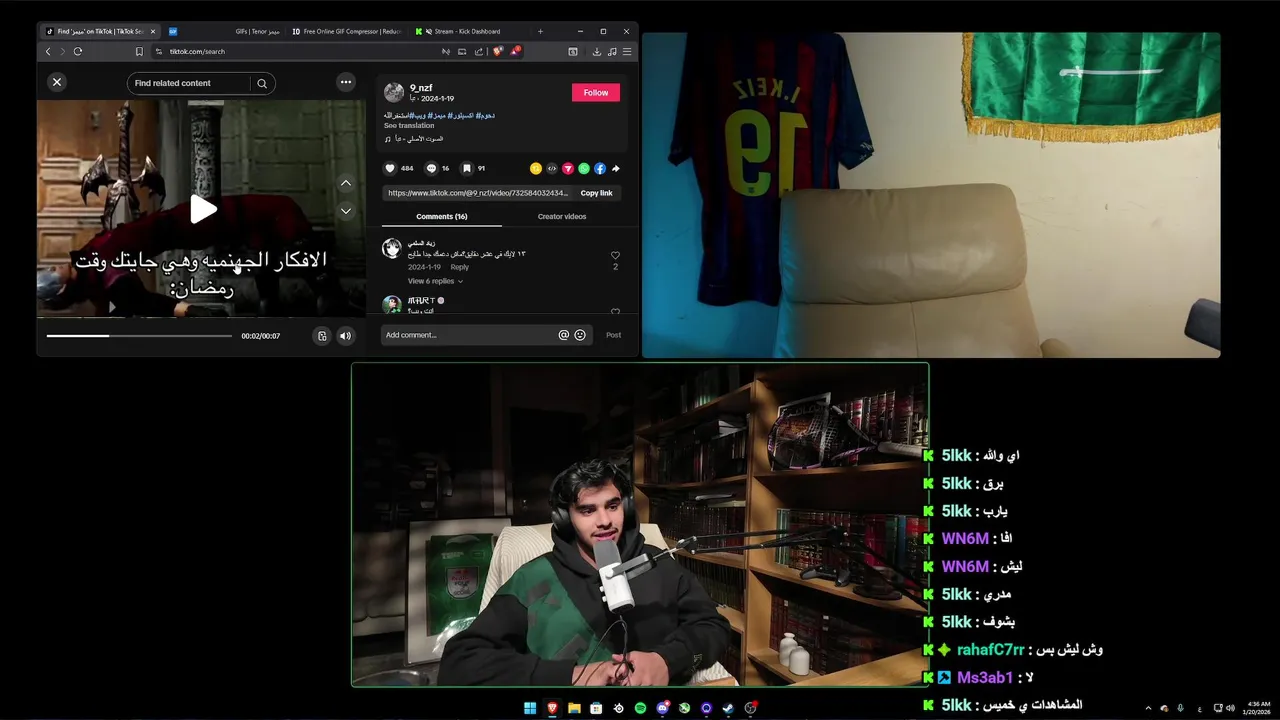
Task: Like the first comment with heart
Action: click(x=615, y=256)
